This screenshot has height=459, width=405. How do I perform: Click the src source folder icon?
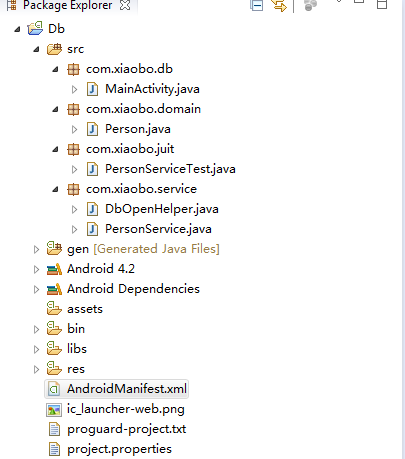coord(54,49)
